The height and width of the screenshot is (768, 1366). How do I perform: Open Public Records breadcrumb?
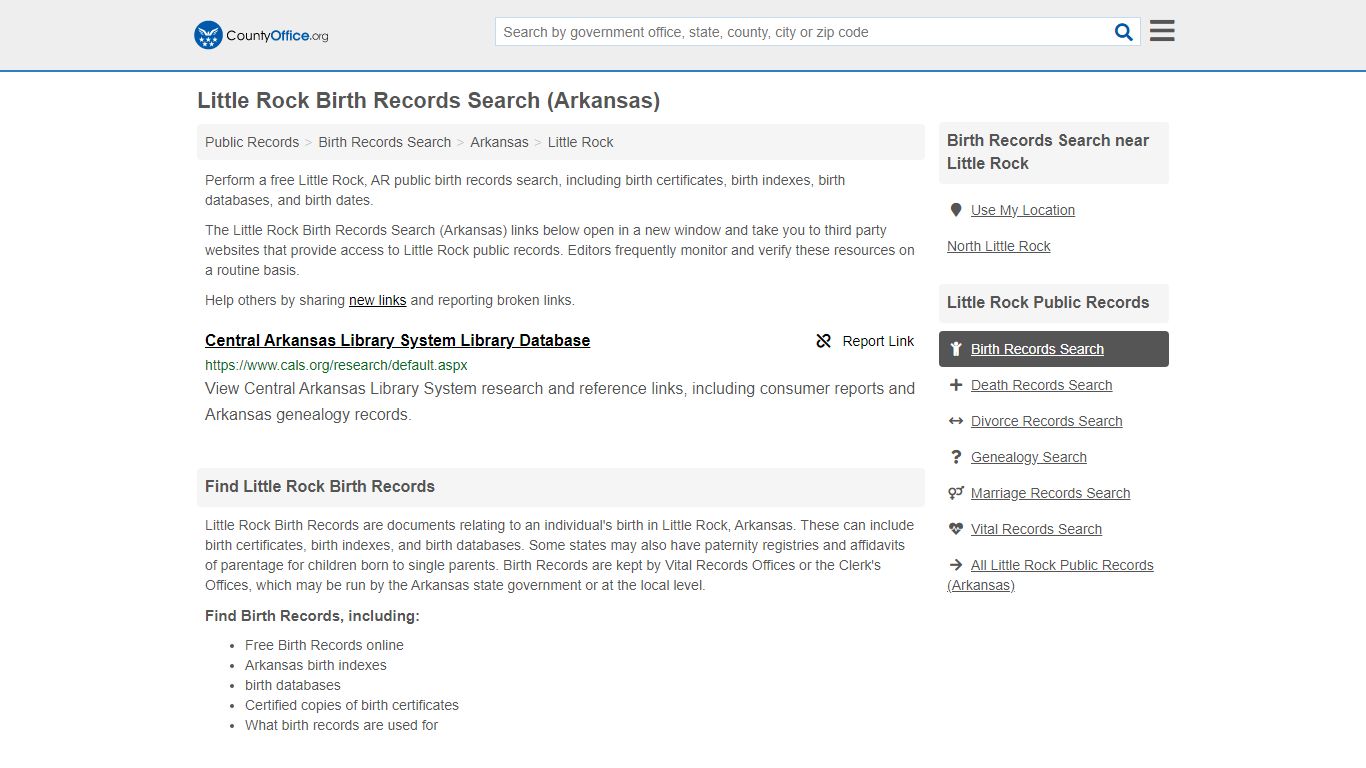click(x=252, y=142)
